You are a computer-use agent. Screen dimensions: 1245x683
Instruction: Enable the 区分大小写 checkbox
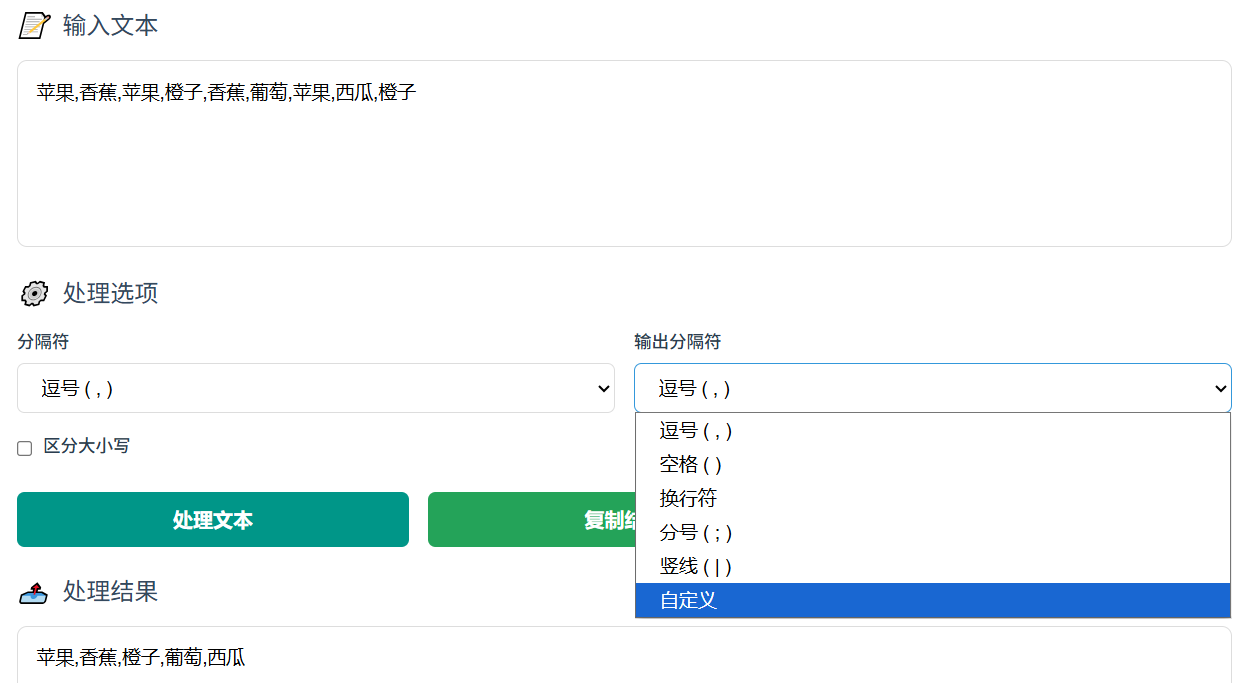click(x=24, y=448)
